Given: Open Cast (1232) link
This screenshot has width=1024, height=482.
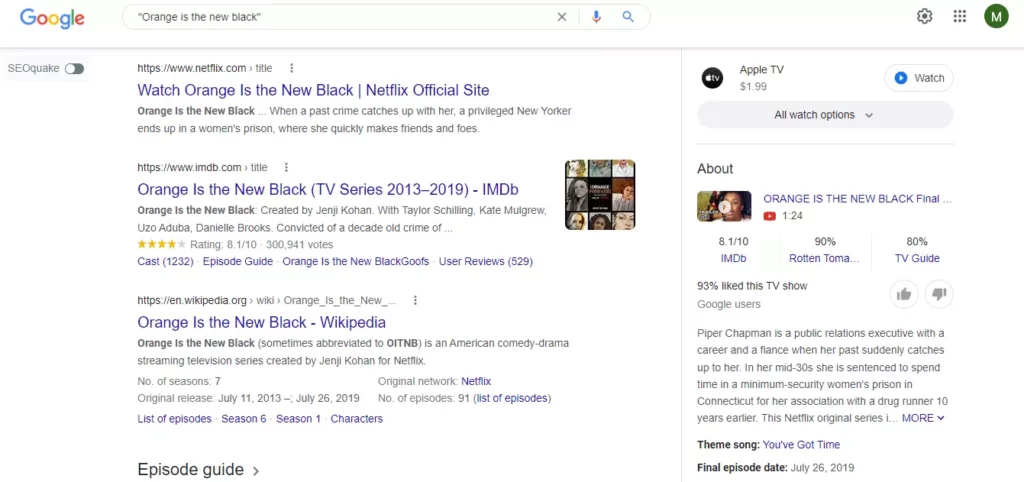Looking at the screenshot, I should tap(165, 262).
